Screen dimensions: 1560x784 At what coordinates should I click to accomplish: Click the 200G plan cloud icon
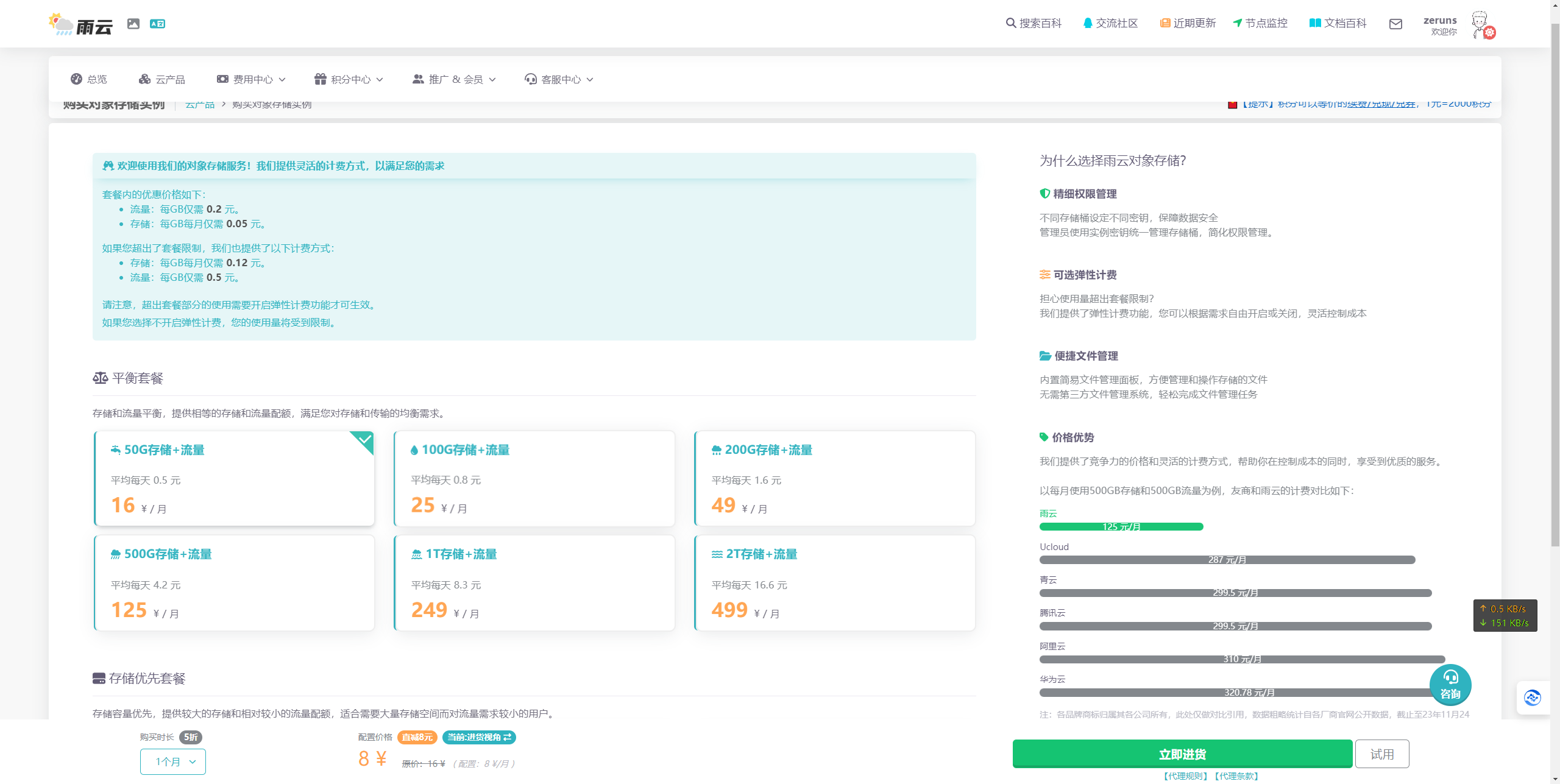[717, 450]
